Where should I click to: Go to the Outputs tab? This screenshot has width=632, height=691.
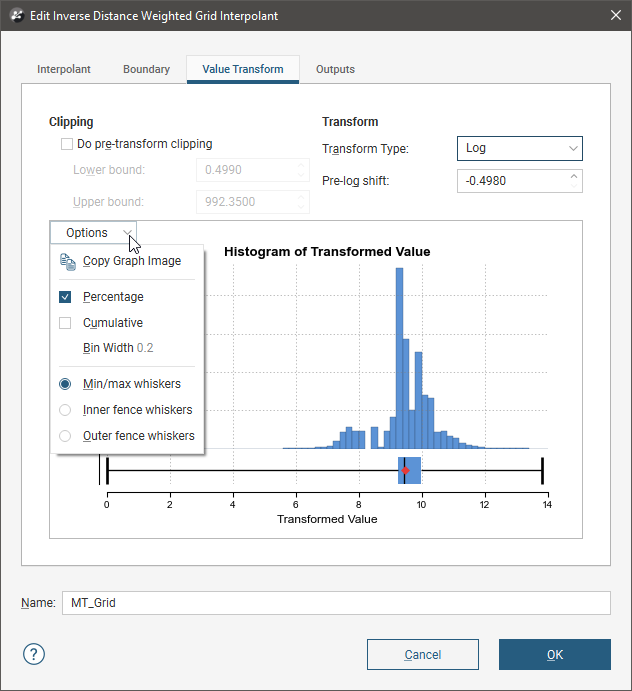coord(335,70)
